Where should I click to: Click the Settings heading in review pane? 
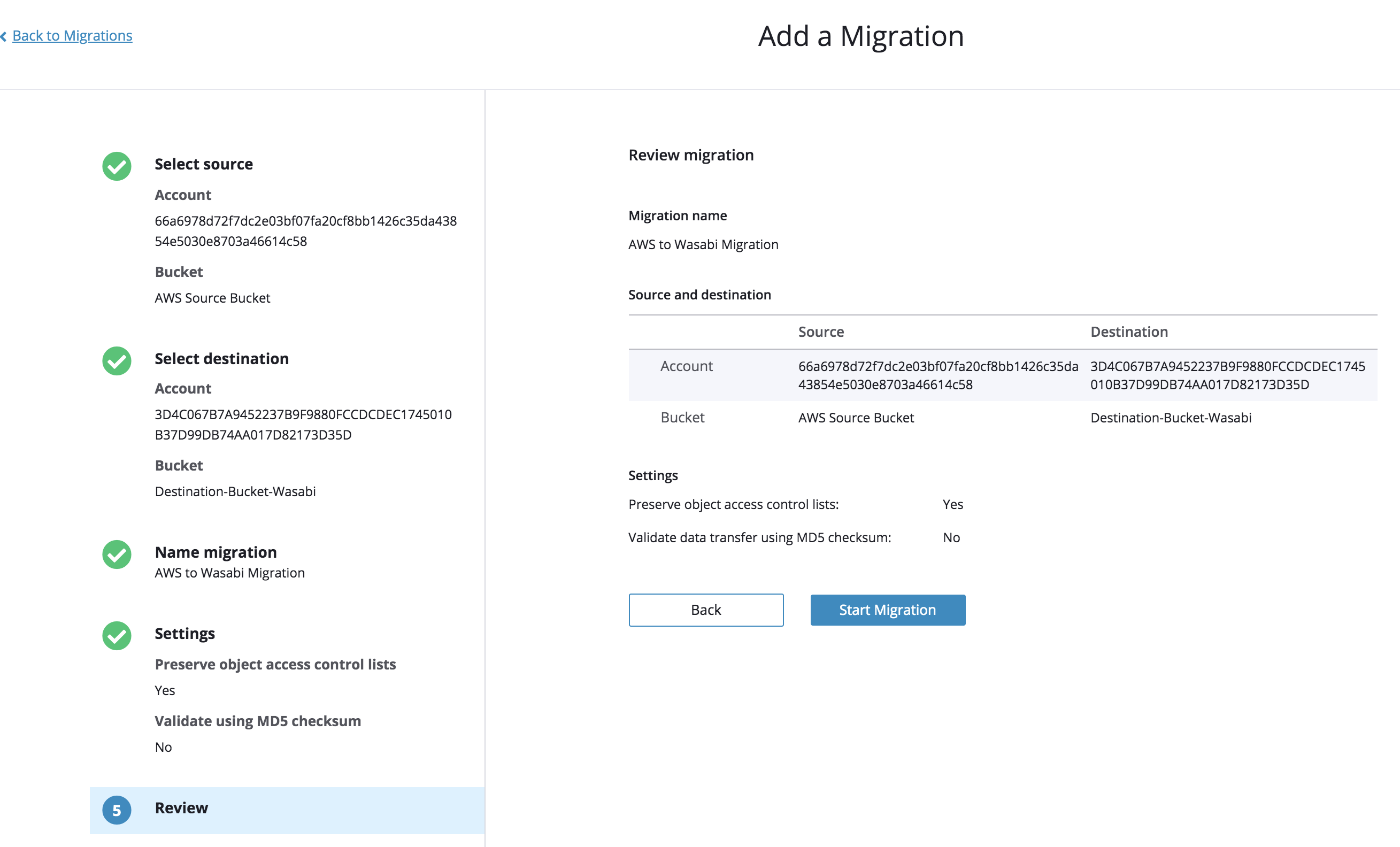[653, 475]
